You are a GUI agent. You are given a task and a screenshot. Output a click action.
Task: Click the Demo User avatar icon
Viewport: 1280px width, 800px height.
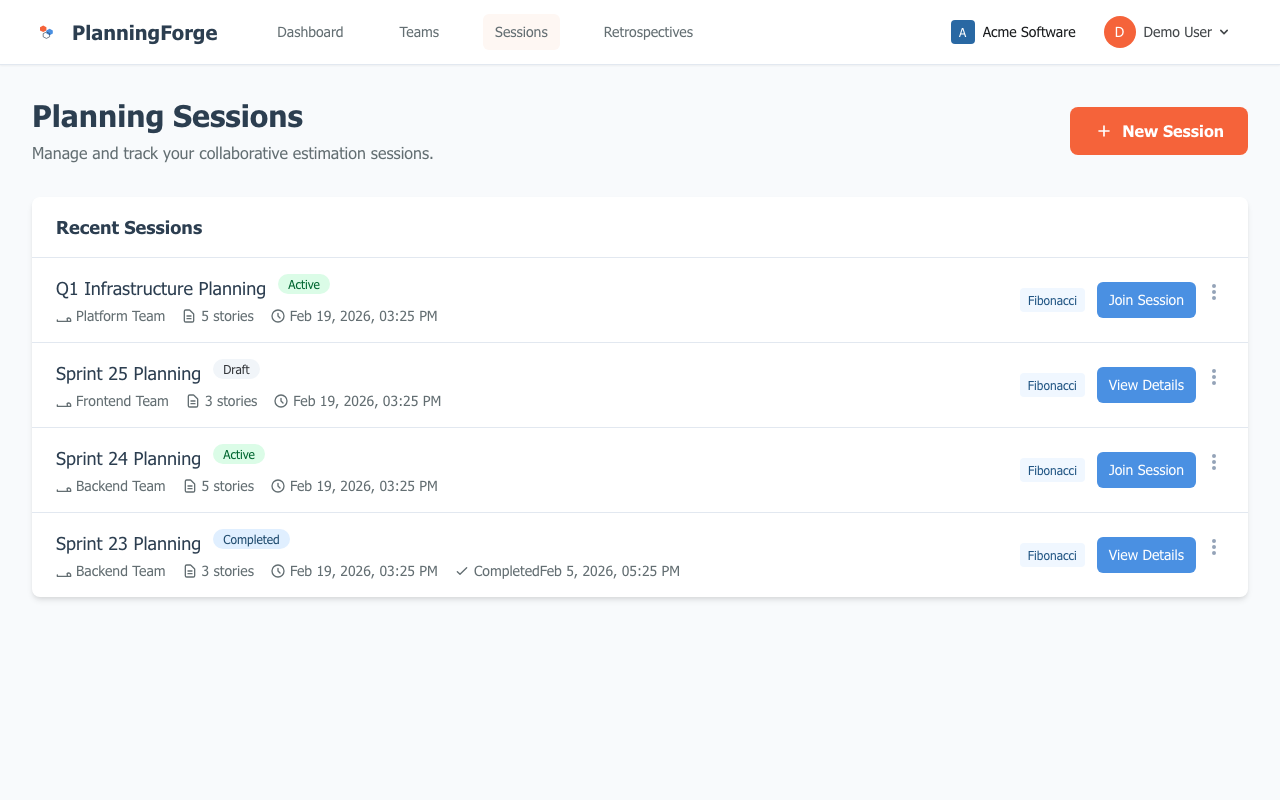coord(1117,32)
